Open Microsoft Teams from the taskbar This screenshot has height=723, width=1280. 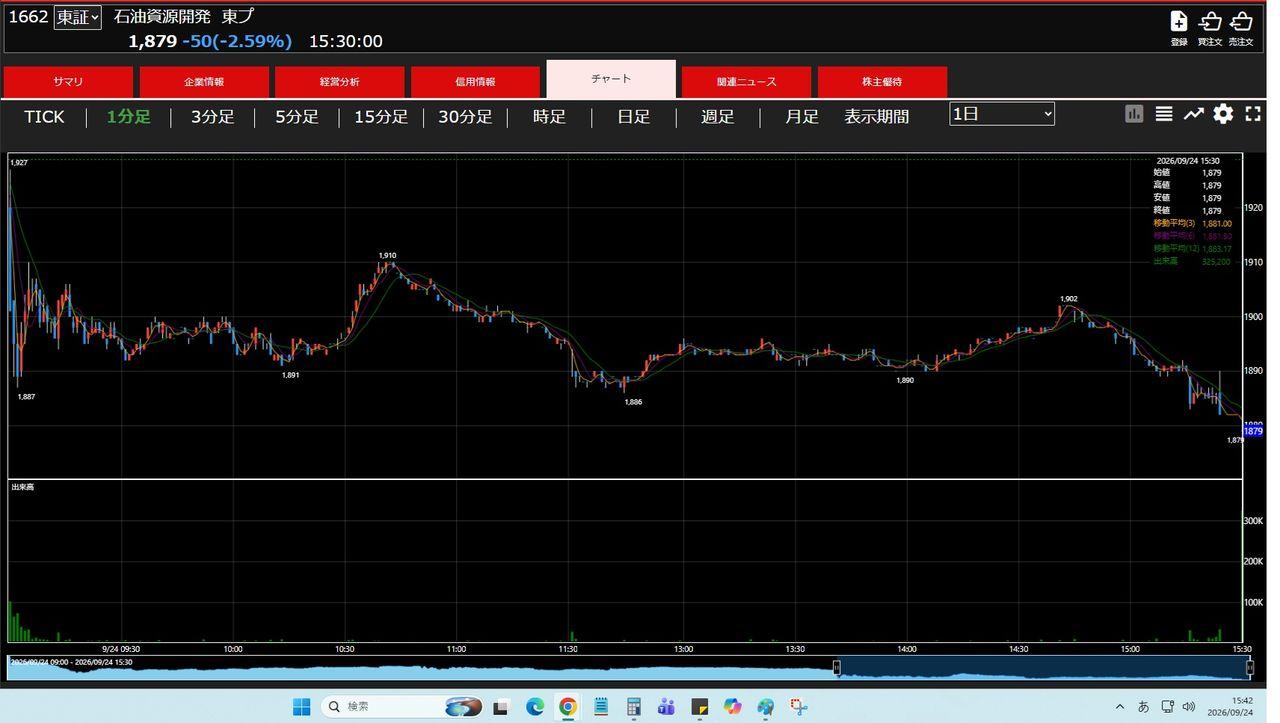[x=666, y=707]
